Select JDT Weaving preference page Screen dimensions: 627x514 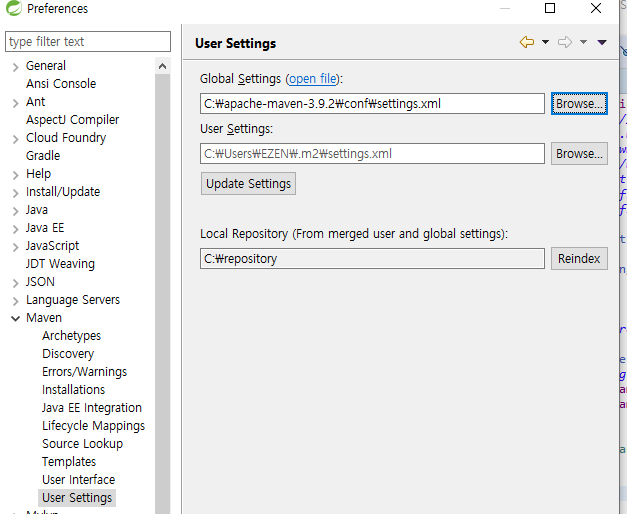[60, 264]
